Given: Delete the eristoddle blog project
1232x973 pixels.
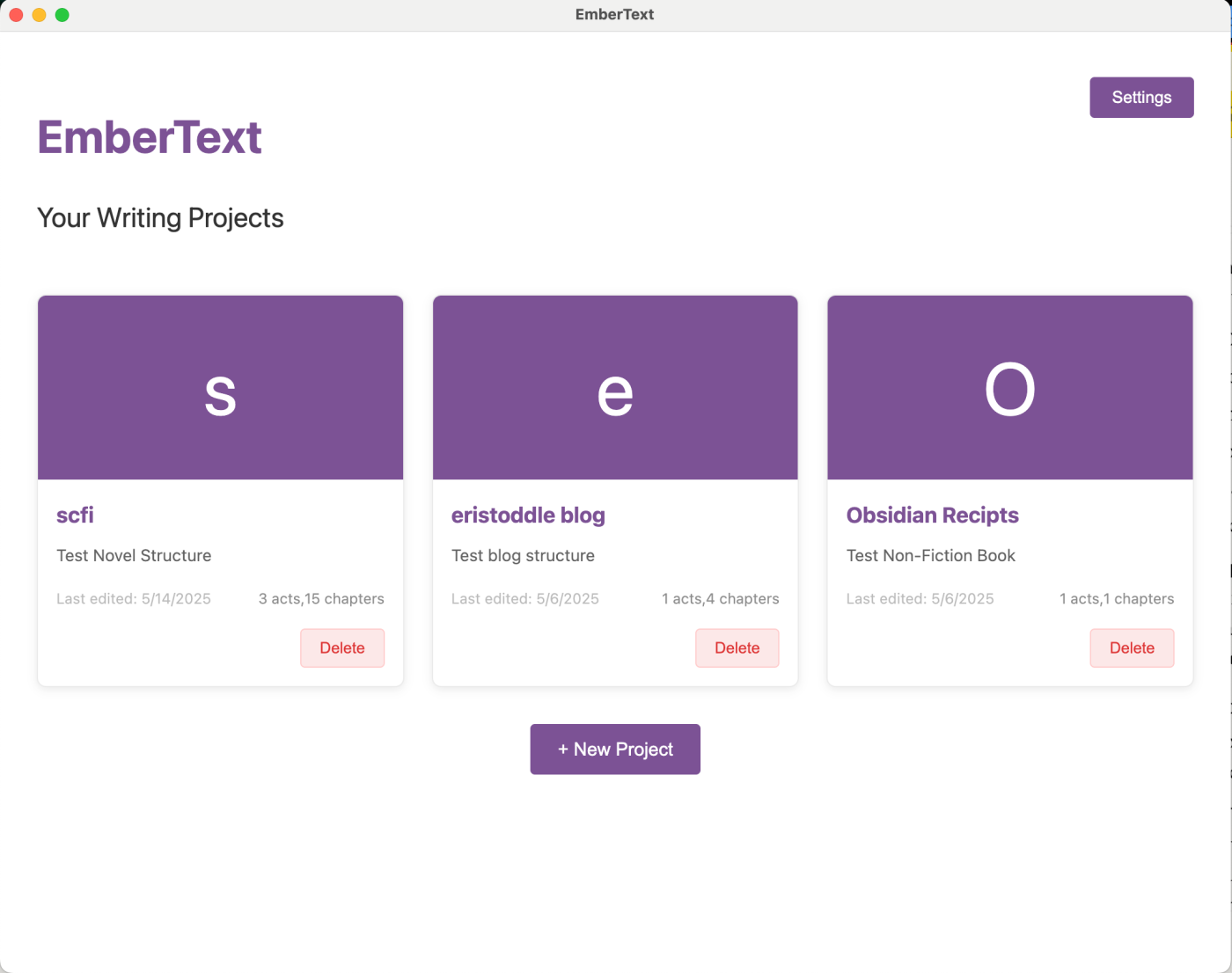Looking at the screenshot, I should tap(737, 647).
